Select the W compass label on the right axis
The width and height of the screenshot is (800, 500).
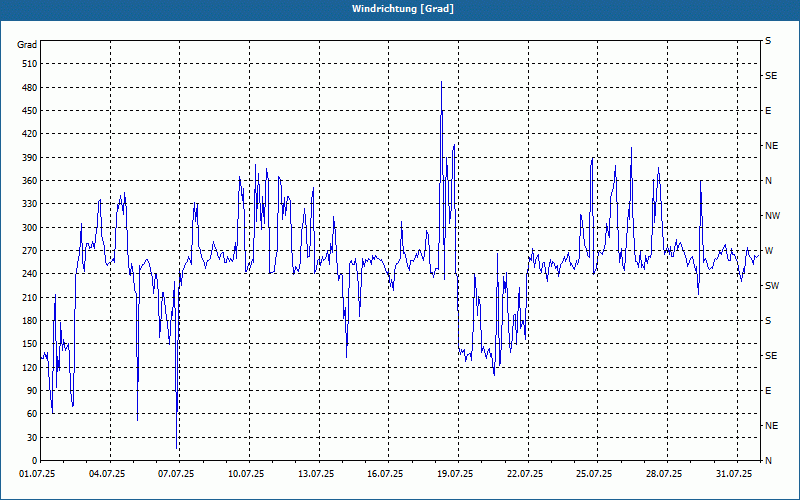click(769, 251)
